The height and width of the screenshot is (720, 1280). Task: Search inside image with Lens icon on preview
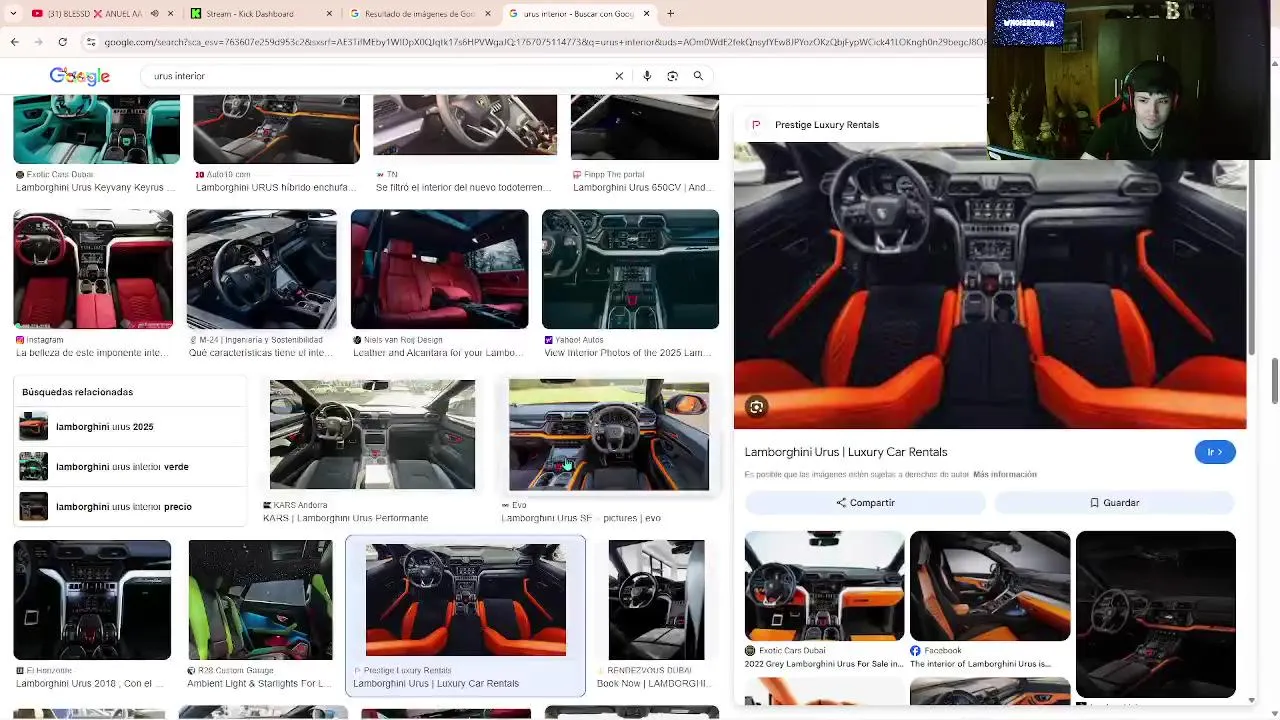pos(757,407)
